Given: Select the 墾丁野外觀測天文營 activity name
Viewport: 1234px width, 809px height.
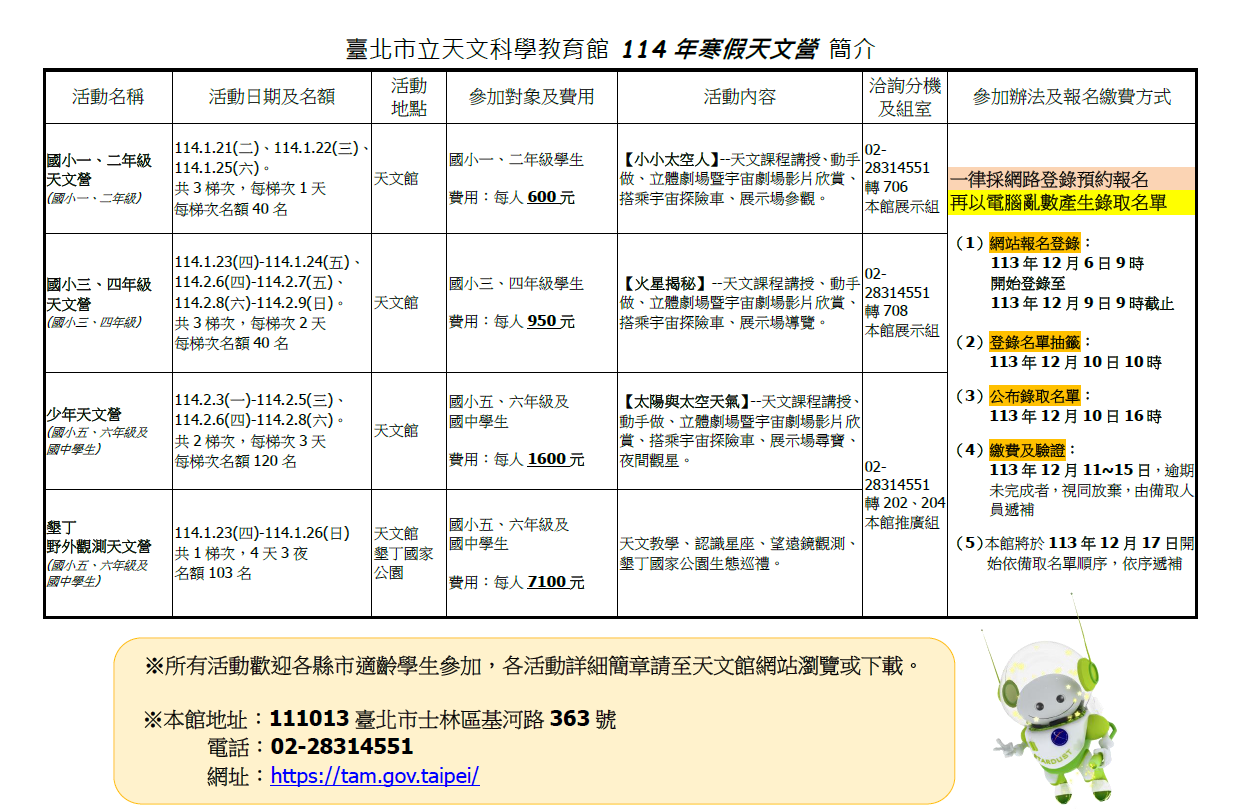Looking at the screenshot, I should 99,537.
